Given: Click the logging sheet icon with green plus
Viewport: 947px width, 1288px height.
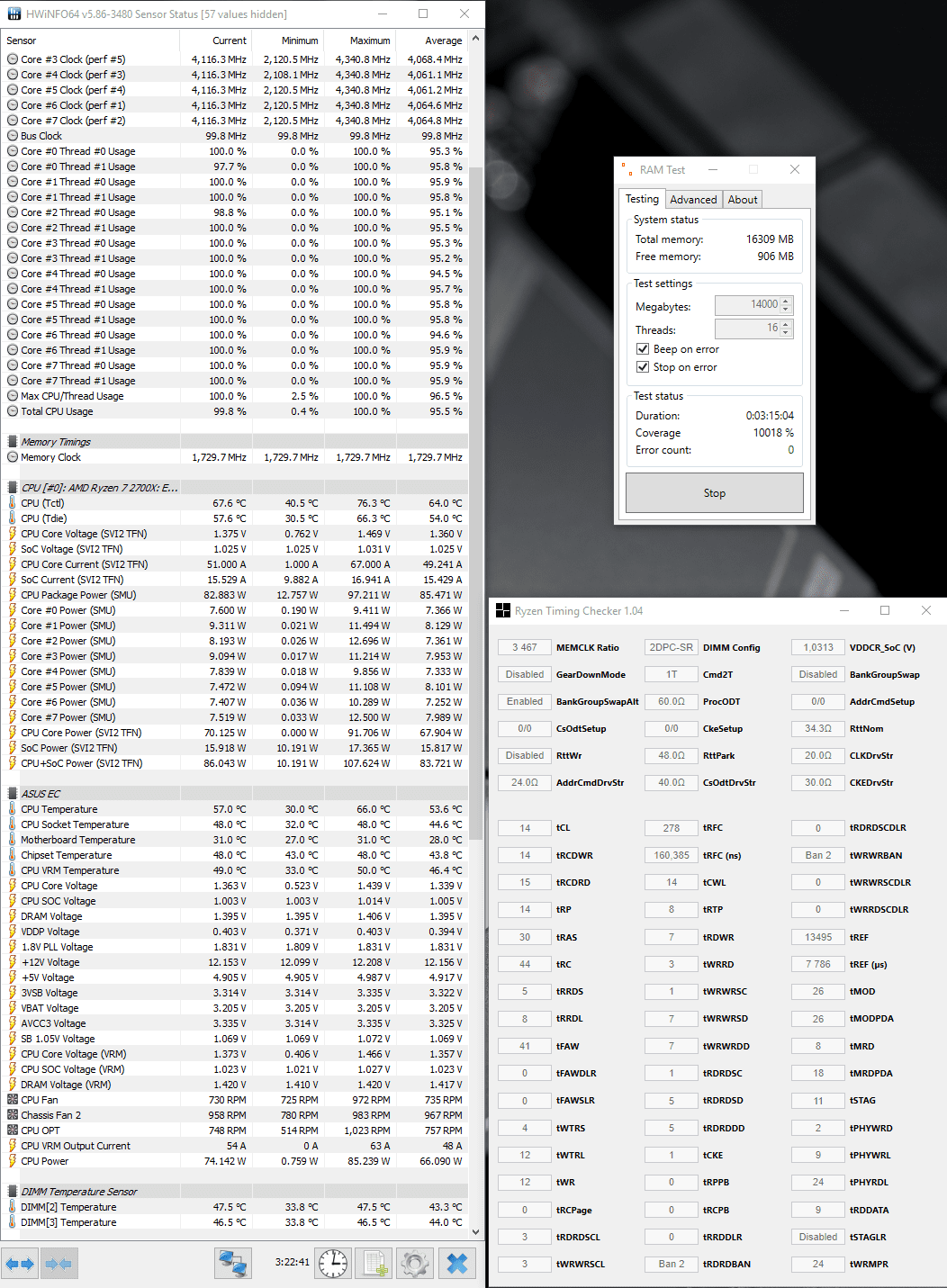Looking at the screenshot, I should [374, 1264].
